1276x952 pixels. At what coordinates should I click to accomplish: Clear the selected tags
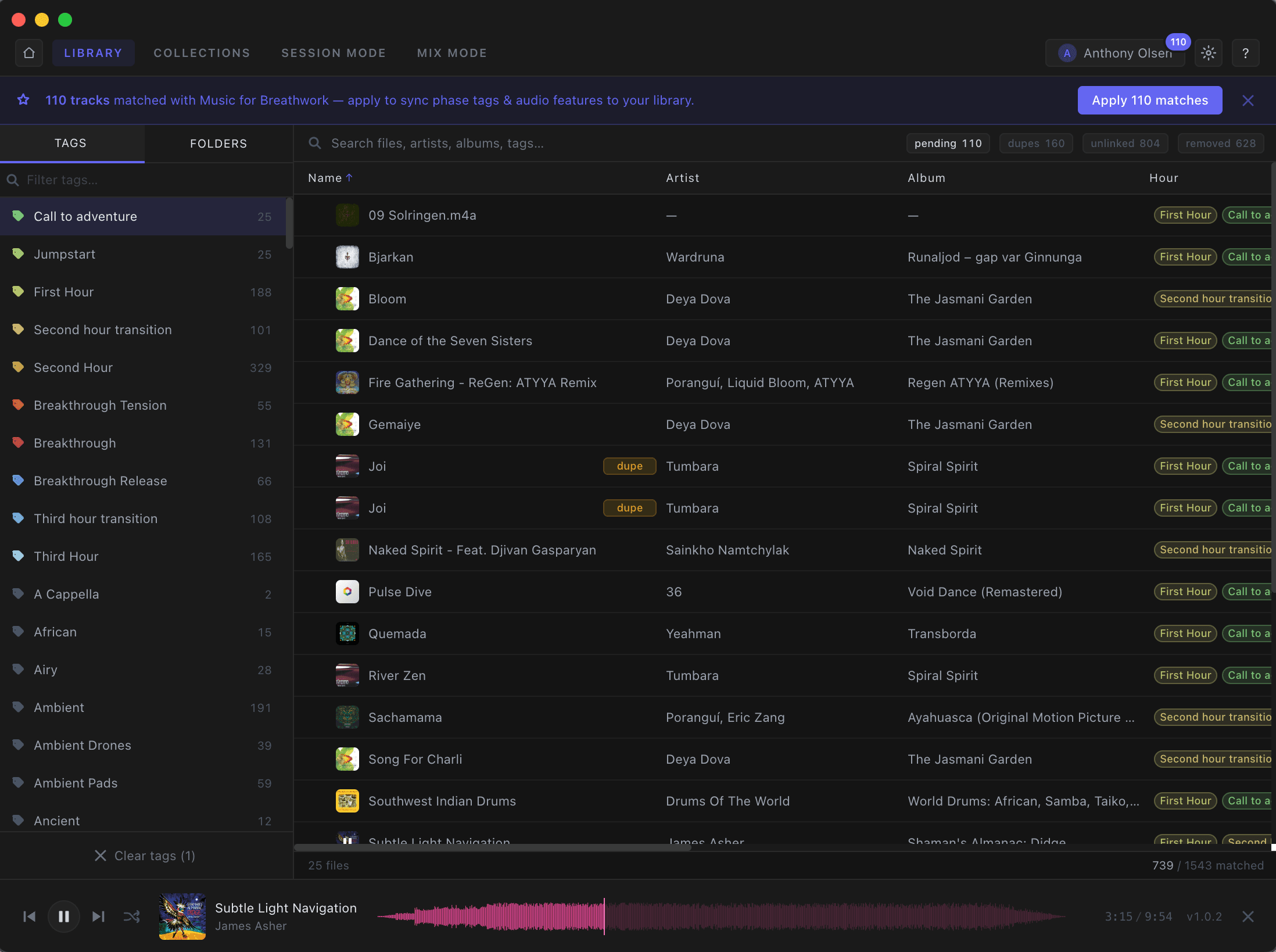point(145,856)
